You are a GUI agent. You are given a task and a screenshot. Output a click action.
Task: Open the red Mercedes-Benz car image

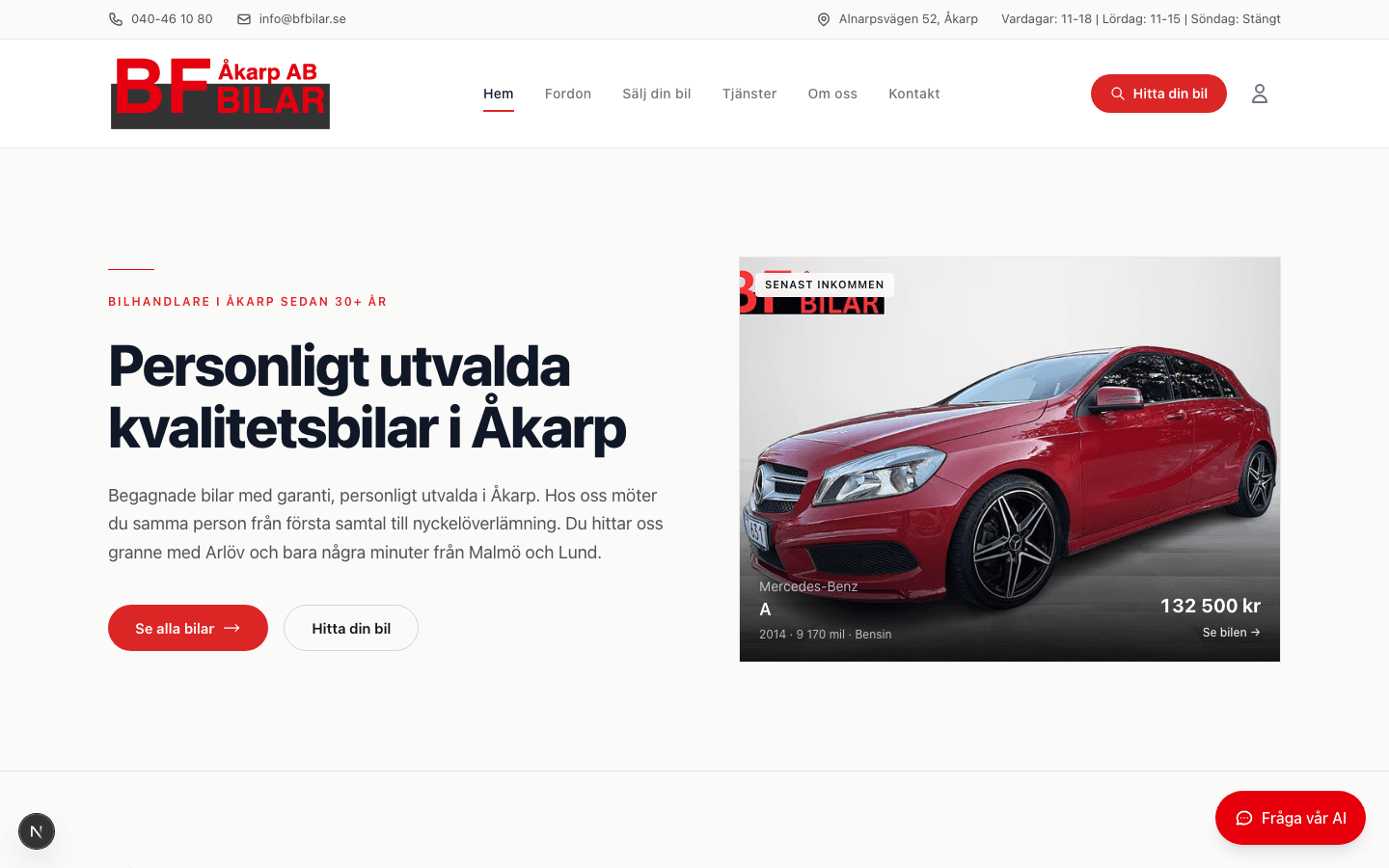tap(1010, 459)
